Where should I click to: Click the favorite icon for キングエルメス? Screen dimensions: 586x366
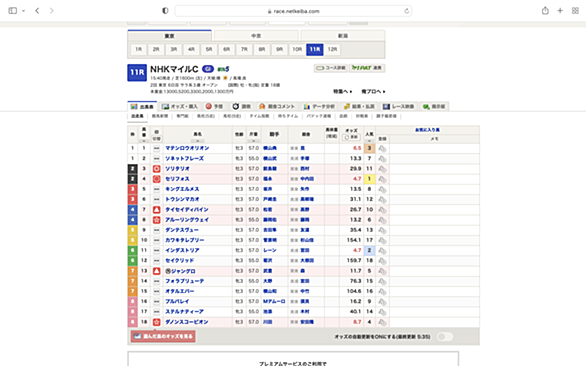pos(382,189)
